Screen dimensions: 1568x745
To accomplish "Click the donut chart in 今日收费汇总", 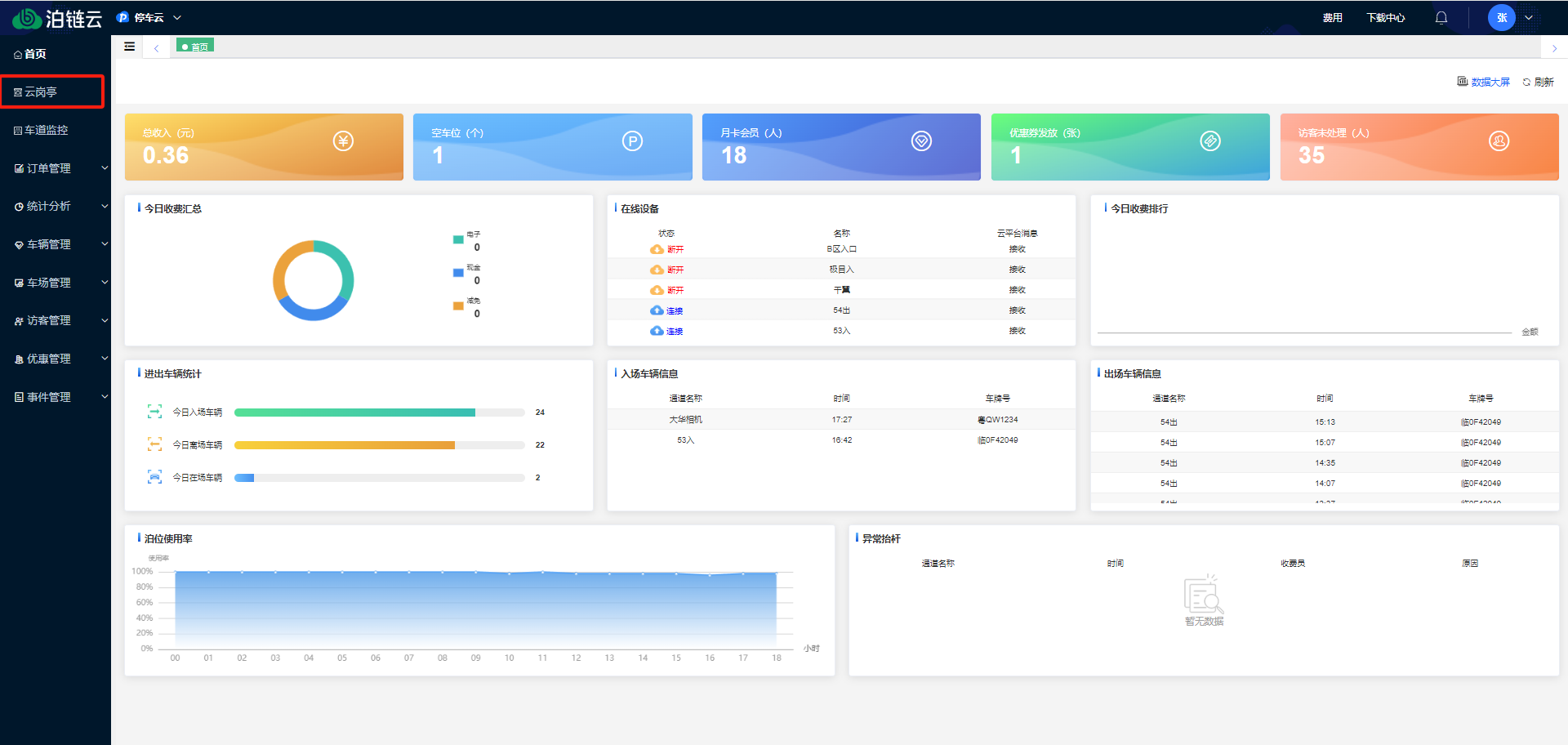I will (x=314, y=280).
